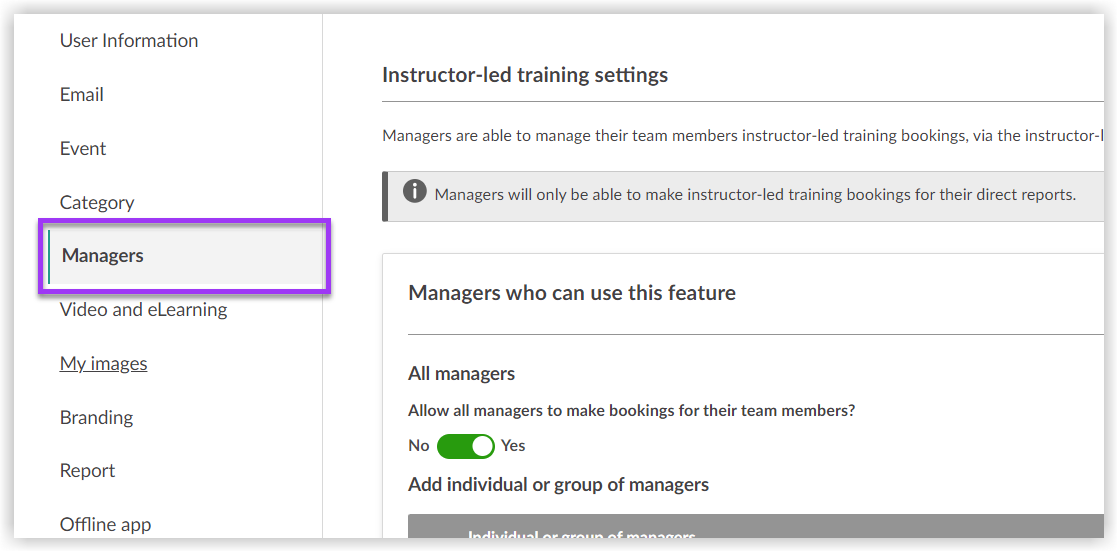
Task: Open User Information settings in the sidebar
Action: pos(129,41)
